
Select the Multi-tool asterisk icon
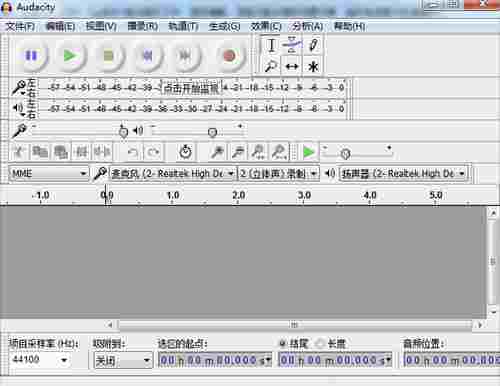click(x=313, y=67)
